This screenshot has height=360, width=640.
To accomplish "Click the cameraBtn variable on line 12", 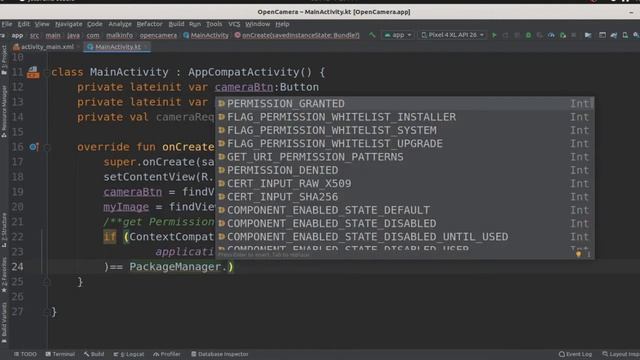I will pos(244,87).
